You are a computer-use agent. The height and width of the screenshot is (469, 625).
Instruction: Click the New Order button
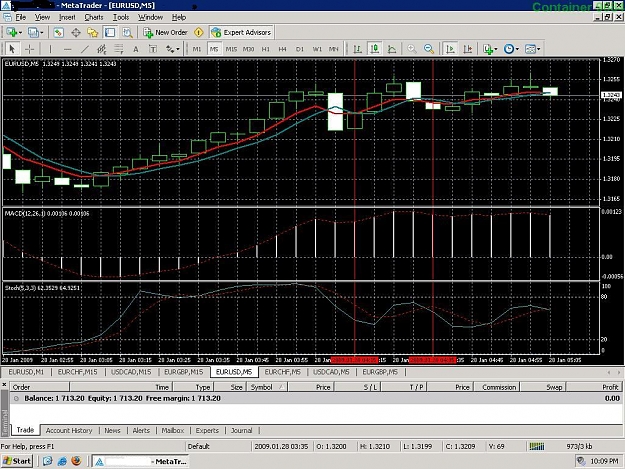pos(165,33)
